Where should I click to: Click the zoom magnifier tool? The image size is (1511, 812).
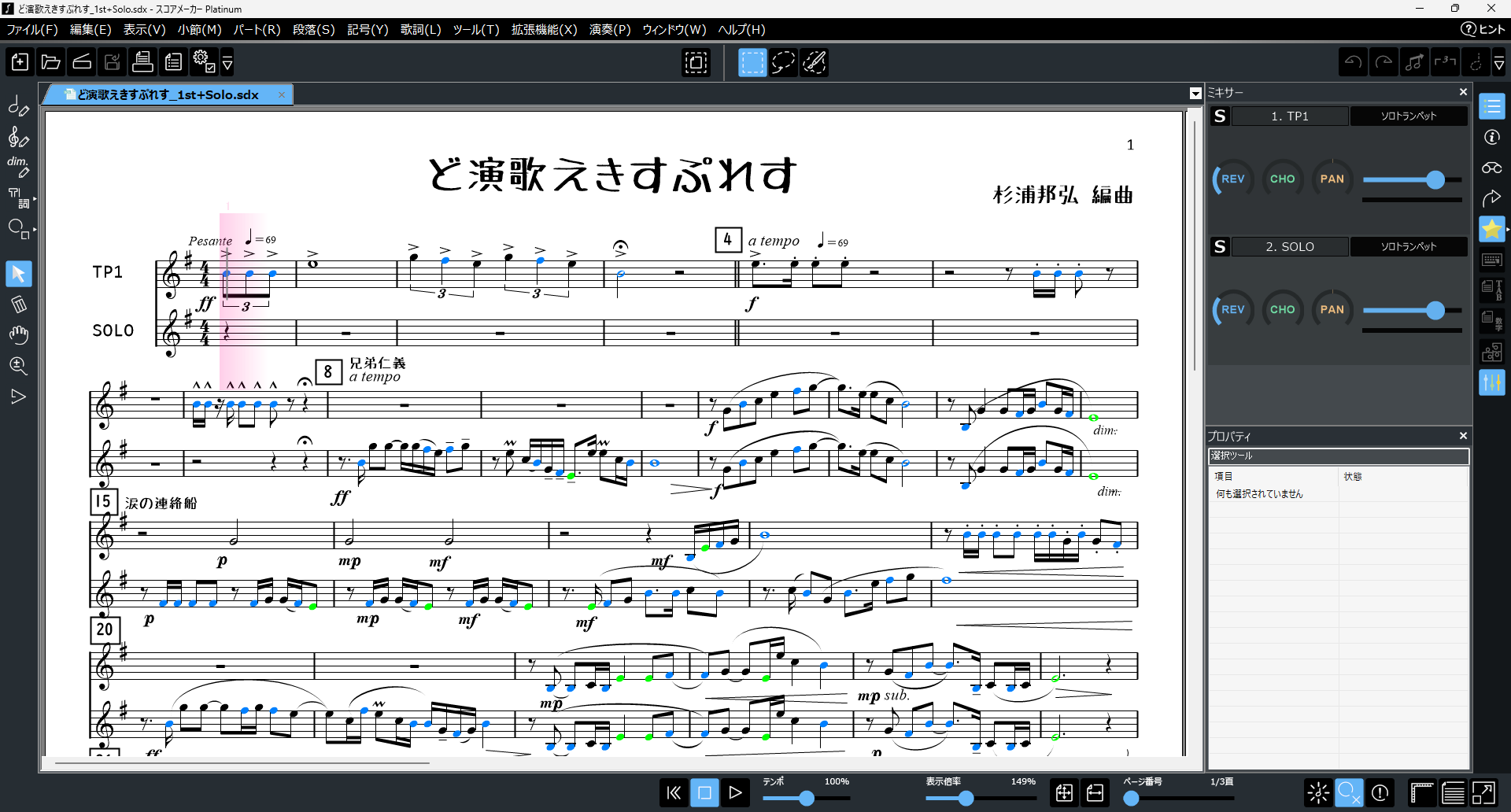(18, 366)
